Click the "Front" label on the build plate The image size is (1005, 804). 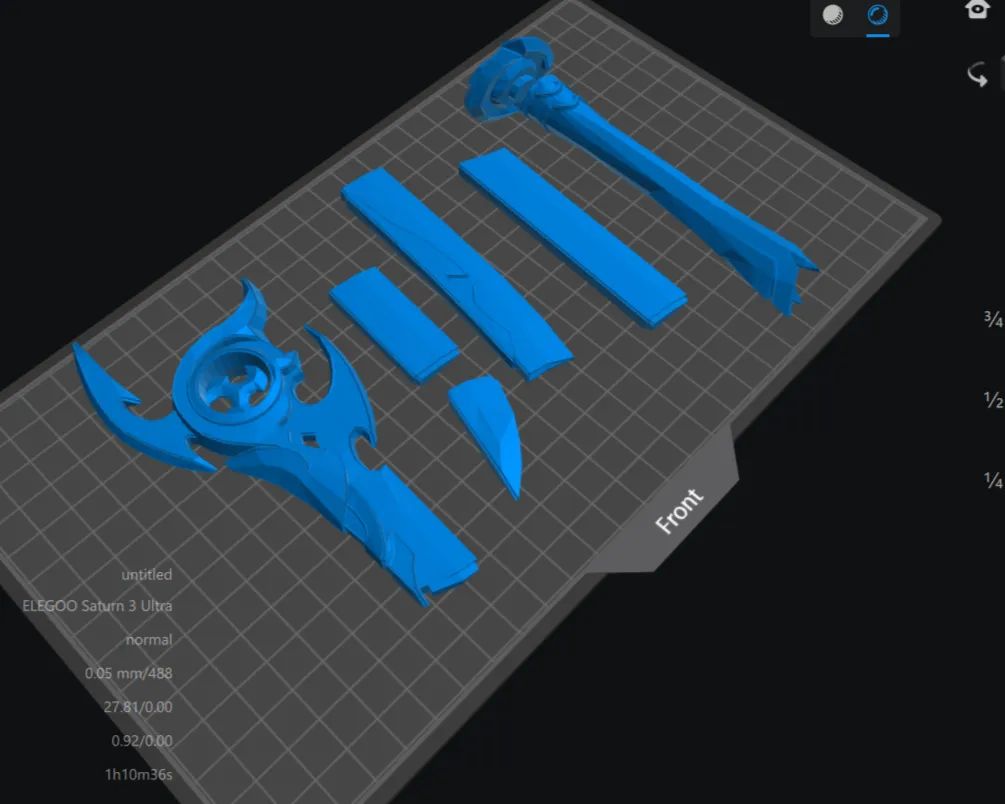(x=679, y=510)
